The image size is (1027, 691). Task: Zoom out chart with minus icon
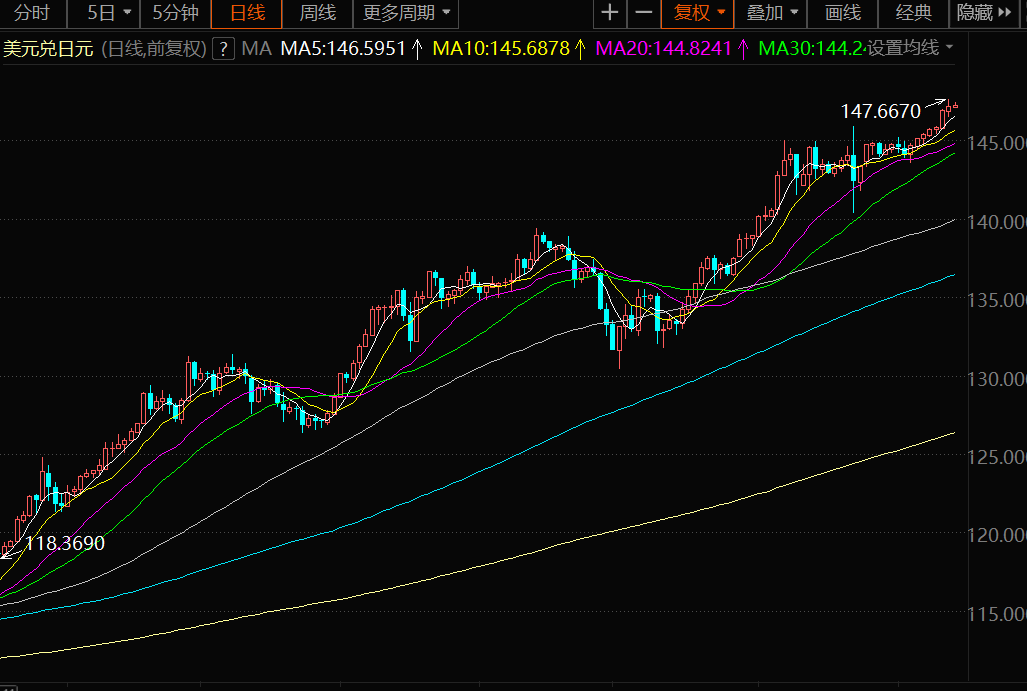click(644, 12)
